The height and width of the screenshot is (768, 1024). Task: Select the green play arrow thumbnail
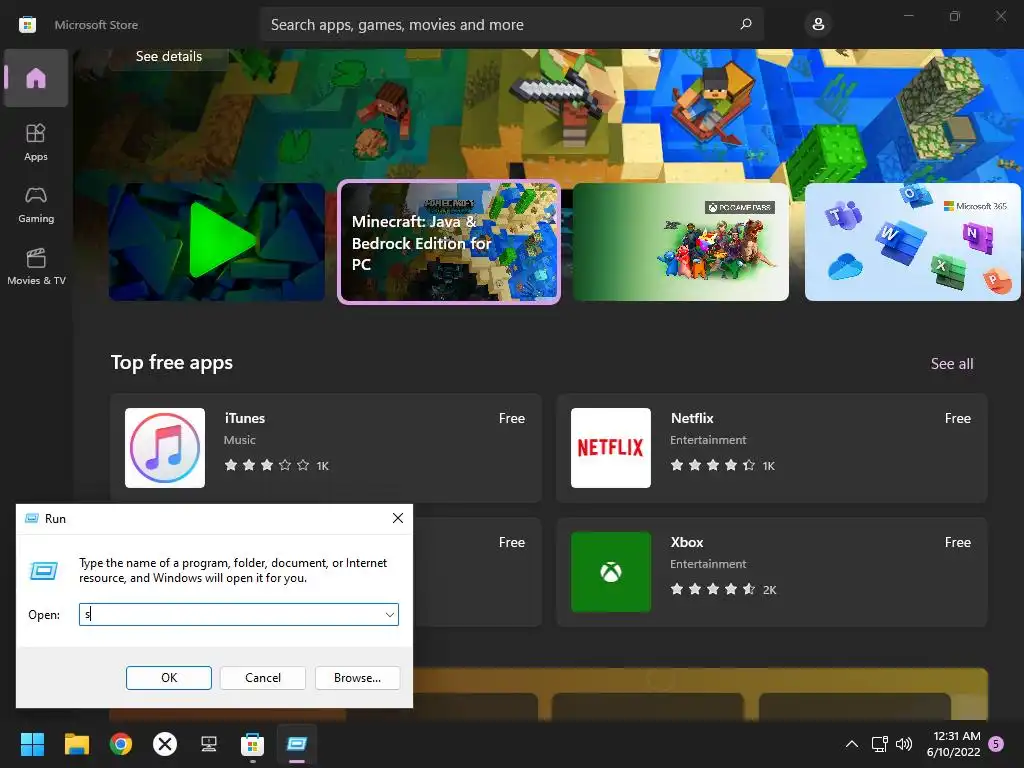pos(217,242)
